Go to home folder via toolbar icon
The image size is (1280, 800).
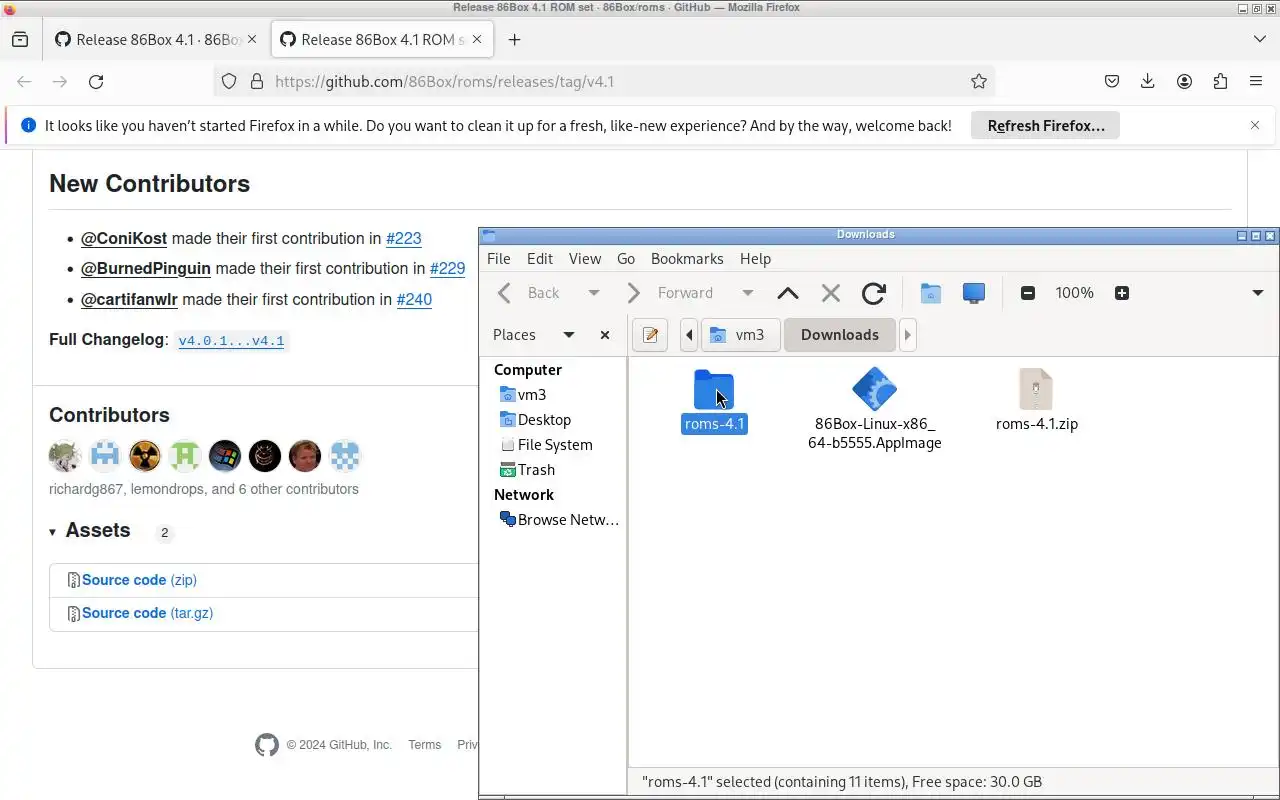coord(931,293)
